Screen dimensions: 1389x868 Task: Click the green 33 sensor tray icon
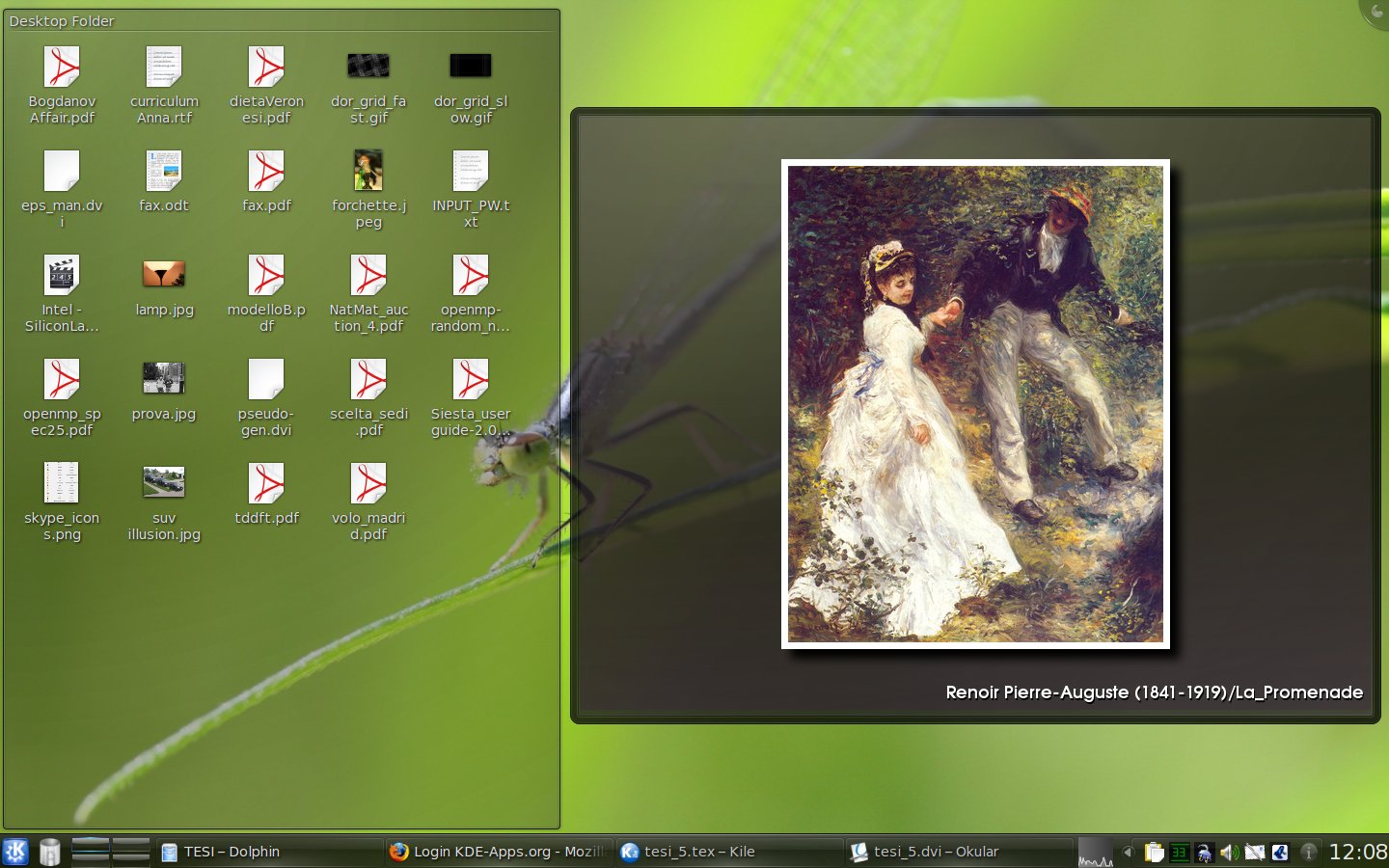pos(1179,852)
